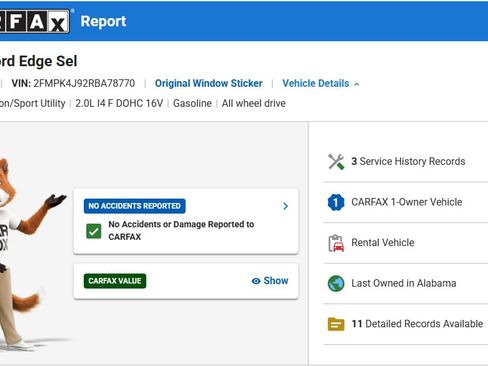Click the yellow folder Detailed Records icon
488x366 pixels.
coord(336,324)
